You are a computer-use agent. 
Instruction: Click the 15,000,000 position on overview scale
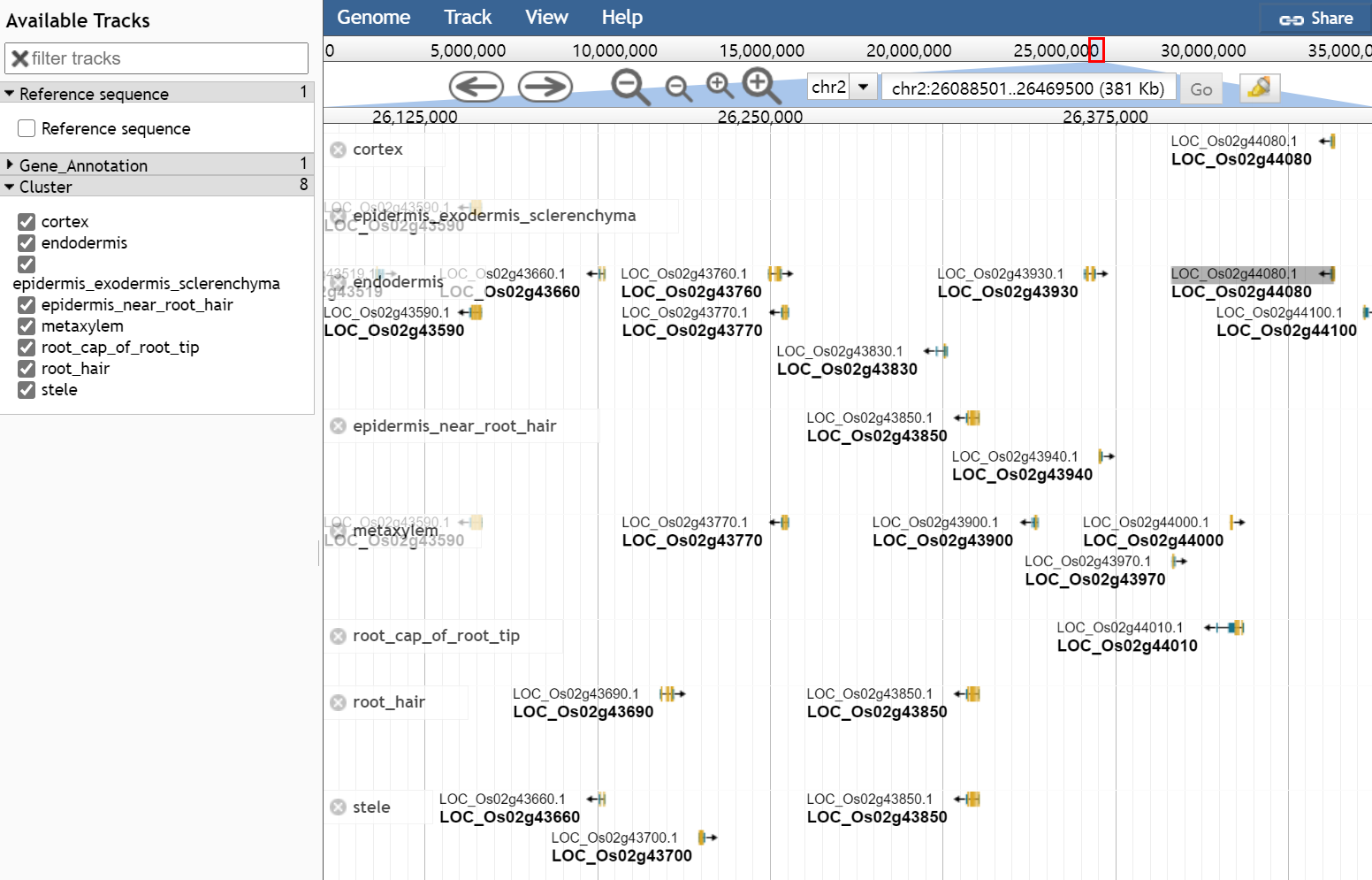pyautogui.click(x=762, y=50)
